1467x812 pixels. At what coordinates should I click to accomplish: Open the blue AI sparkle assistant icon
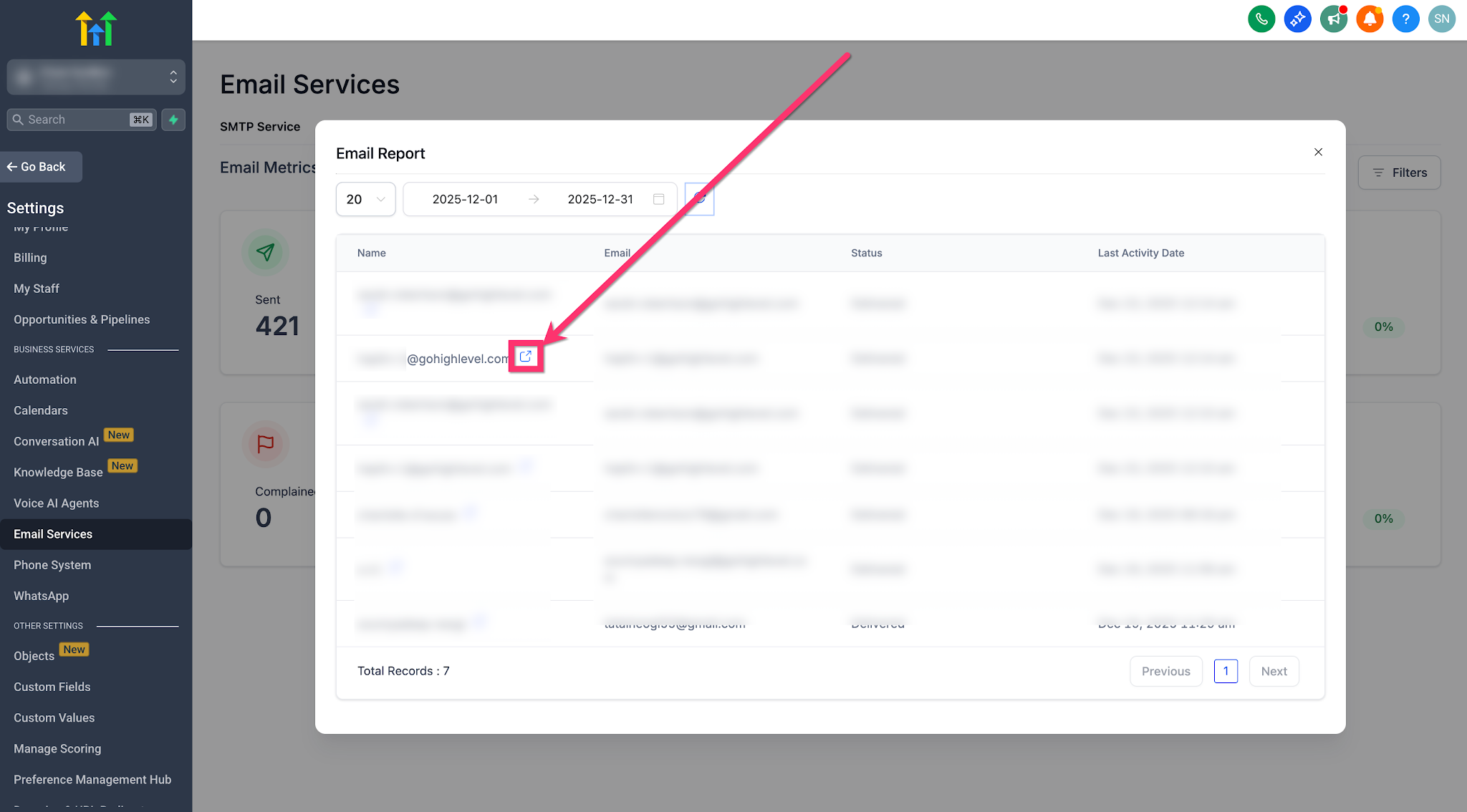tap(1297, 19)
